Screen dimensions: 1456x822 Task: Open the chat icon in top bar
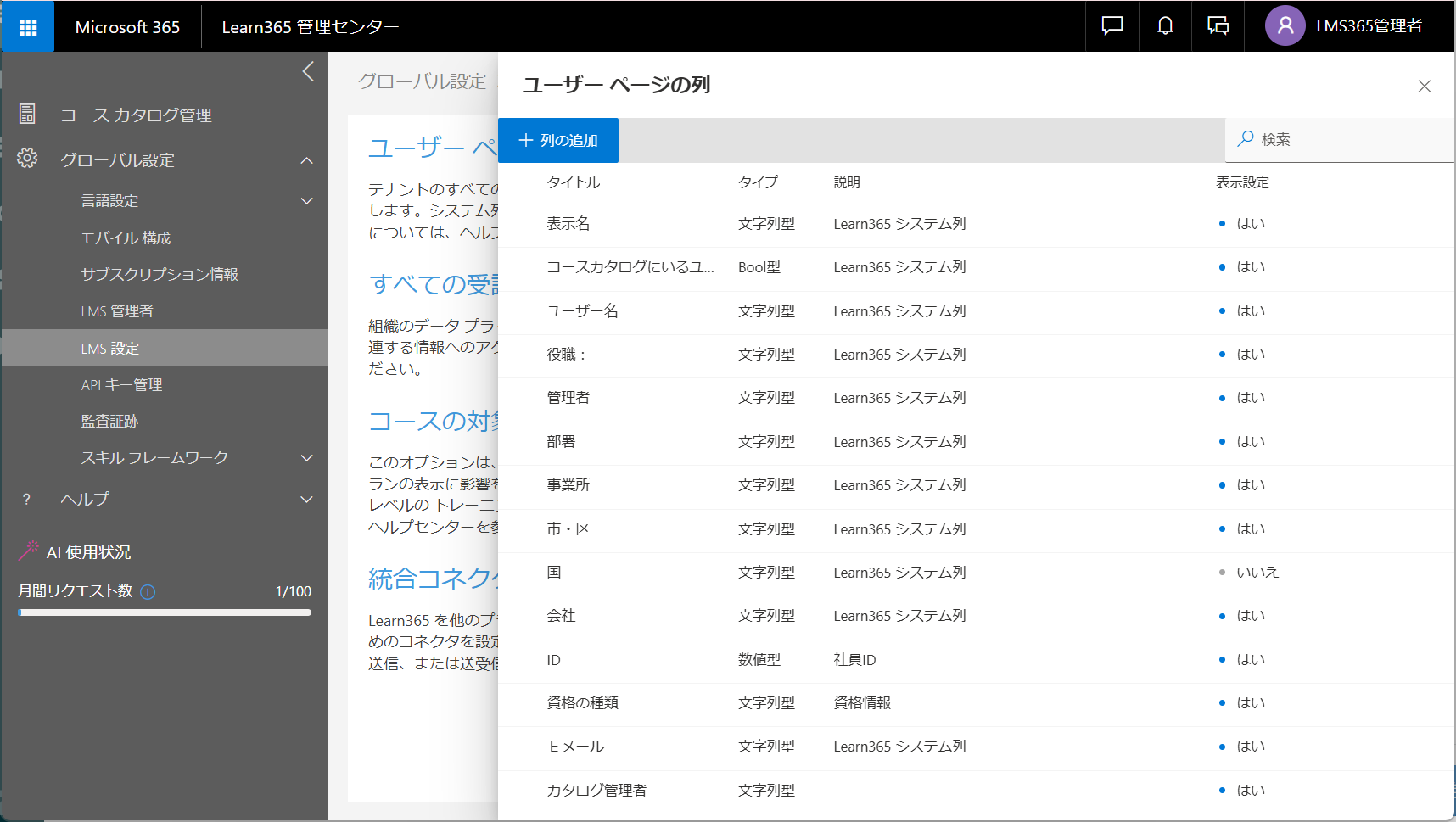tap(1111, 25)
